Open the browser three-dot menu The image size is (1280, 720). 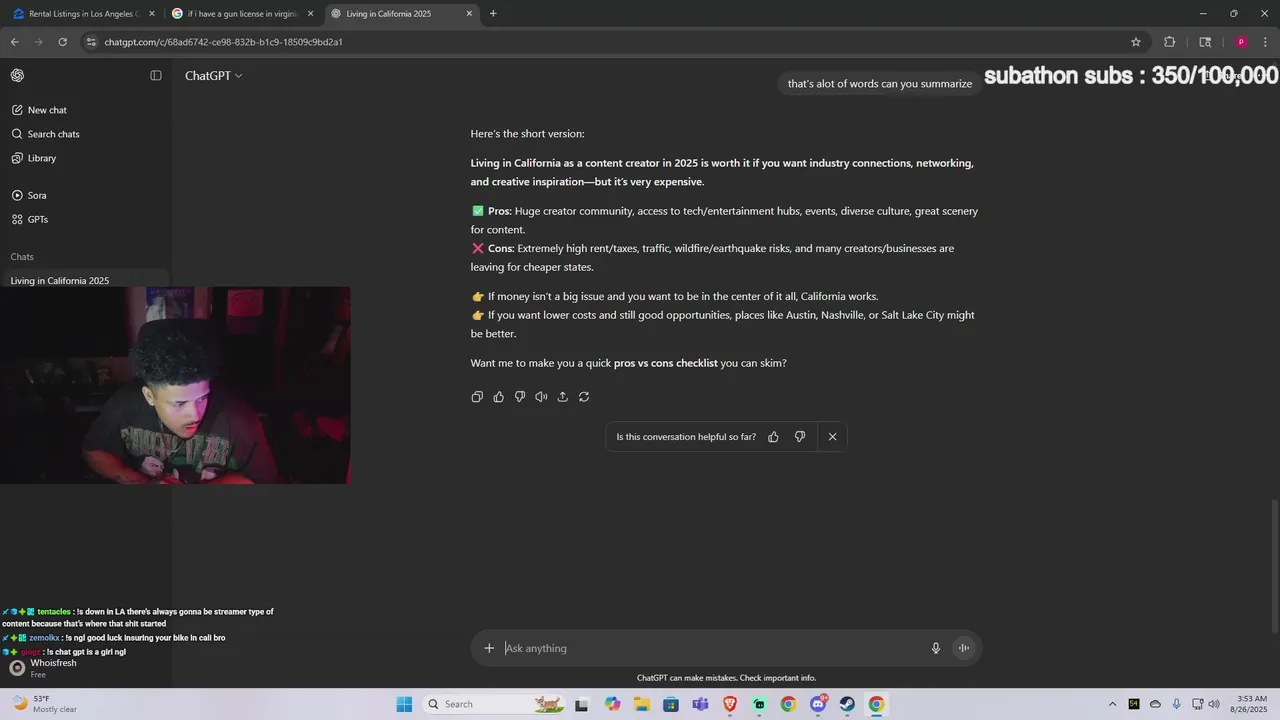pos(1266,42)
